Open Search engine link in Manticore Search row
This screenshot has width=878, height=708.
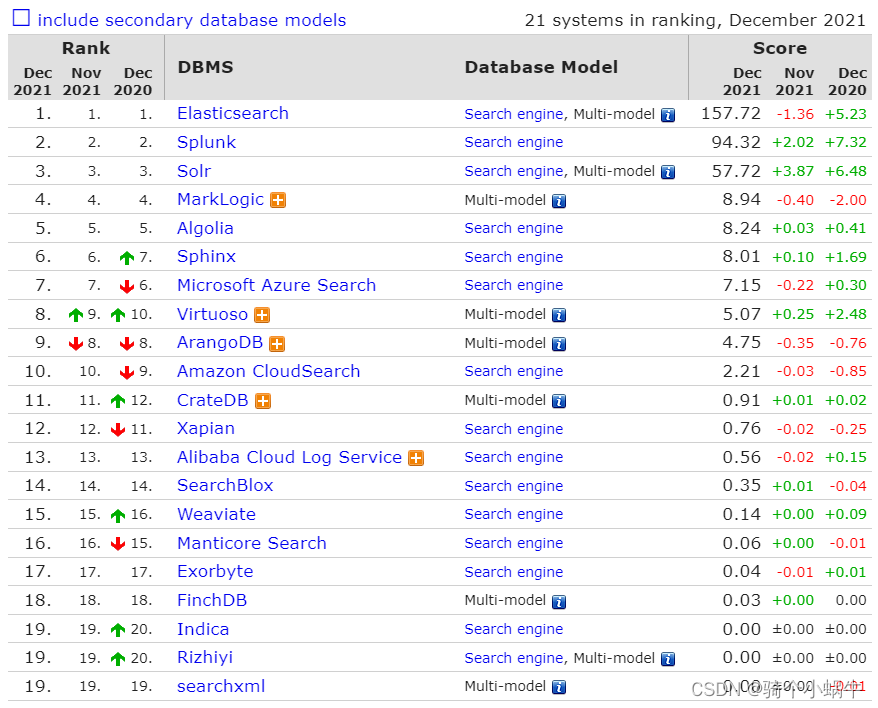[x=513, y=543]
